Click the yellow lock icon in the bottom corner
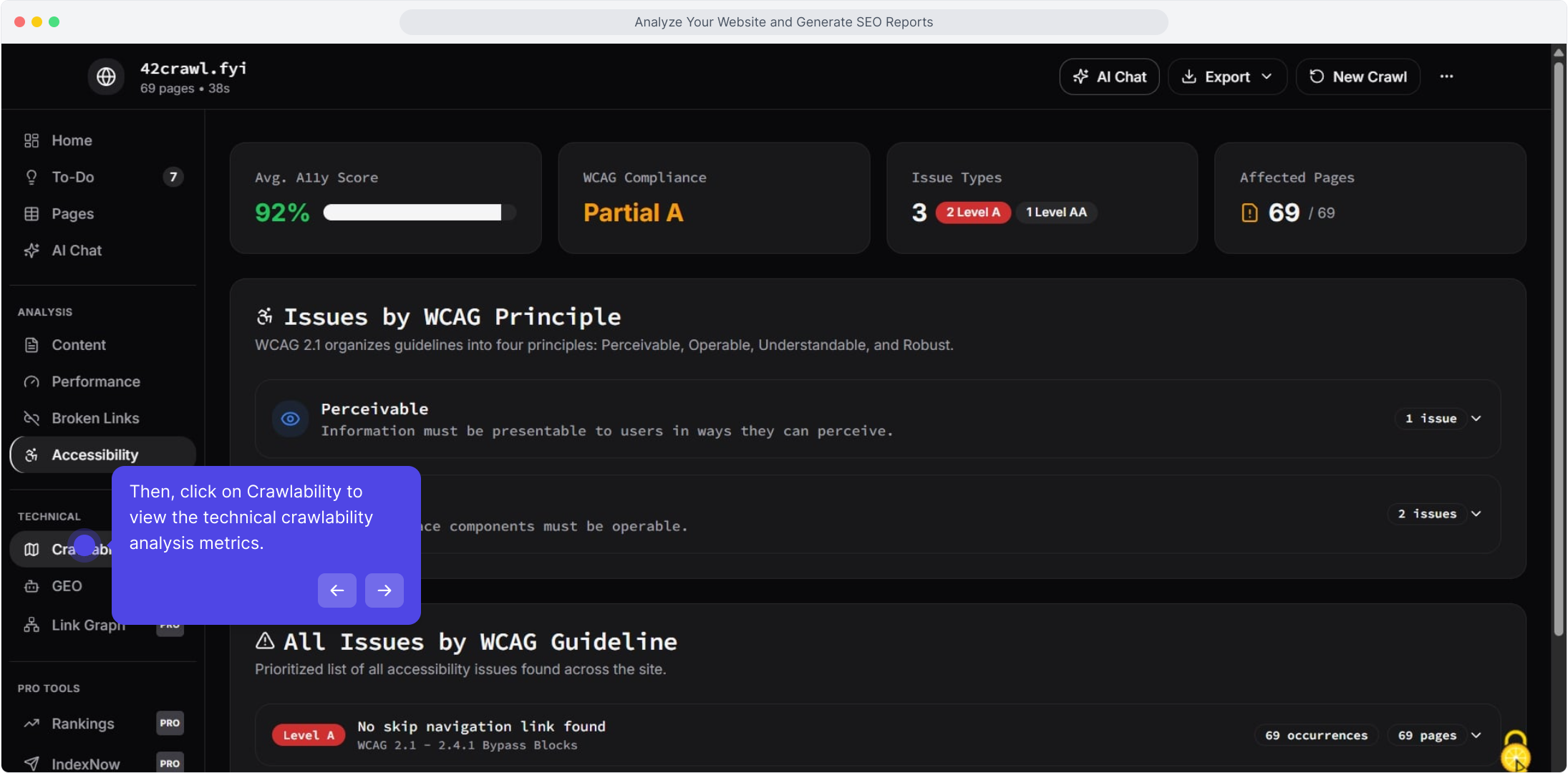Image resolution: width=1568 pixels, height=773 pixels. click(x=1515, y=752)
